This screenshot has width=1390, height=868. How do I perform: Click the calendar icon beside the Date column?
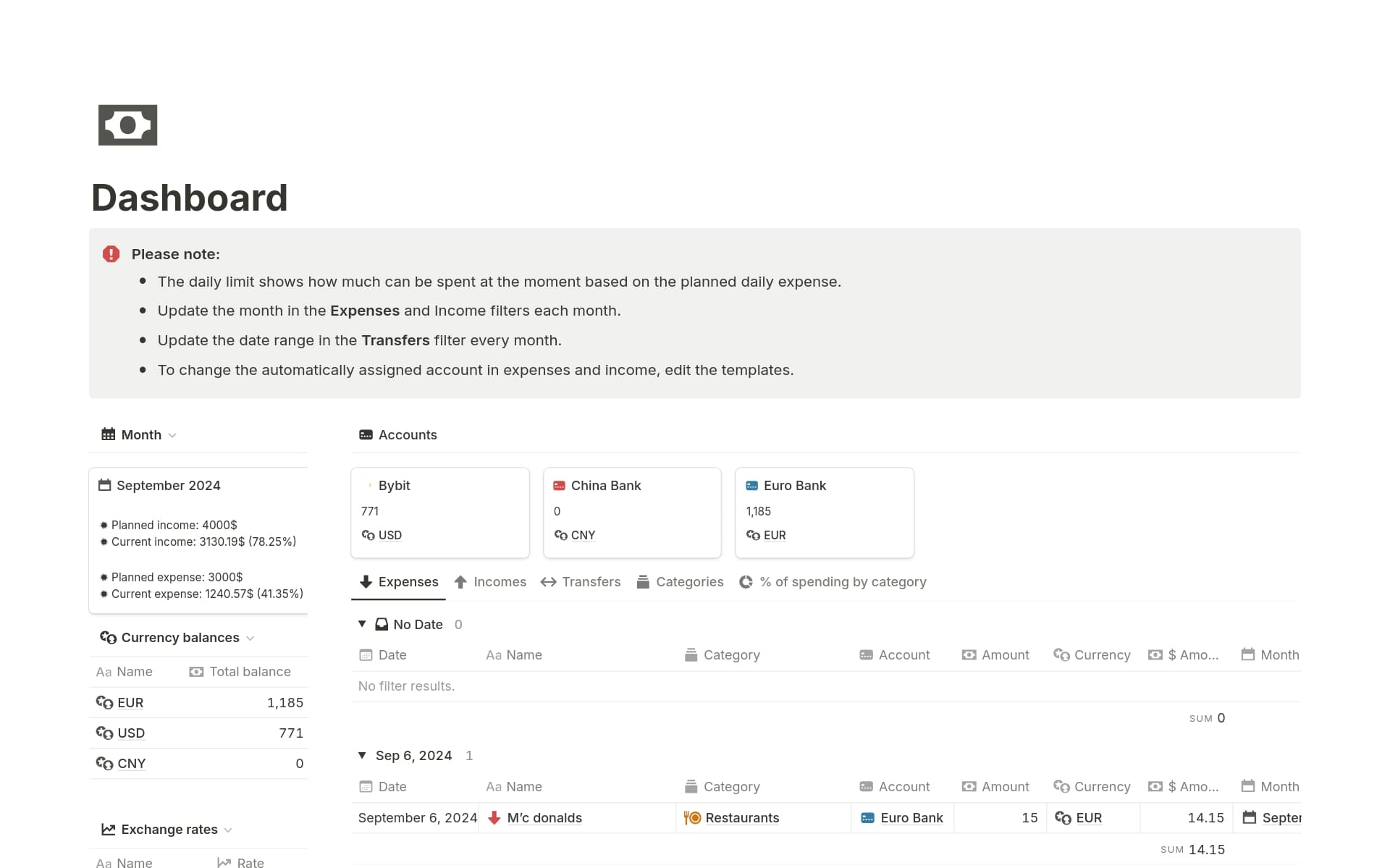[366, 654]
